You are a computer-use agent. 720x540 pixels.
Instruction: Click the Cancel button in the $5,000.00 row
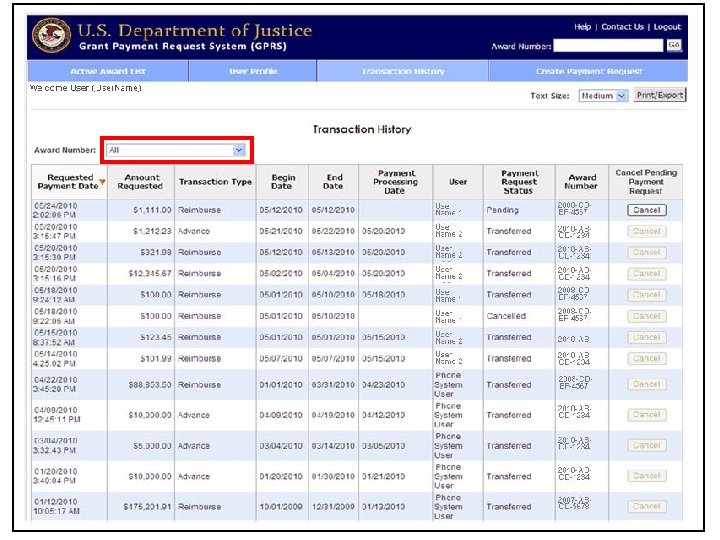tap(647, 445)
